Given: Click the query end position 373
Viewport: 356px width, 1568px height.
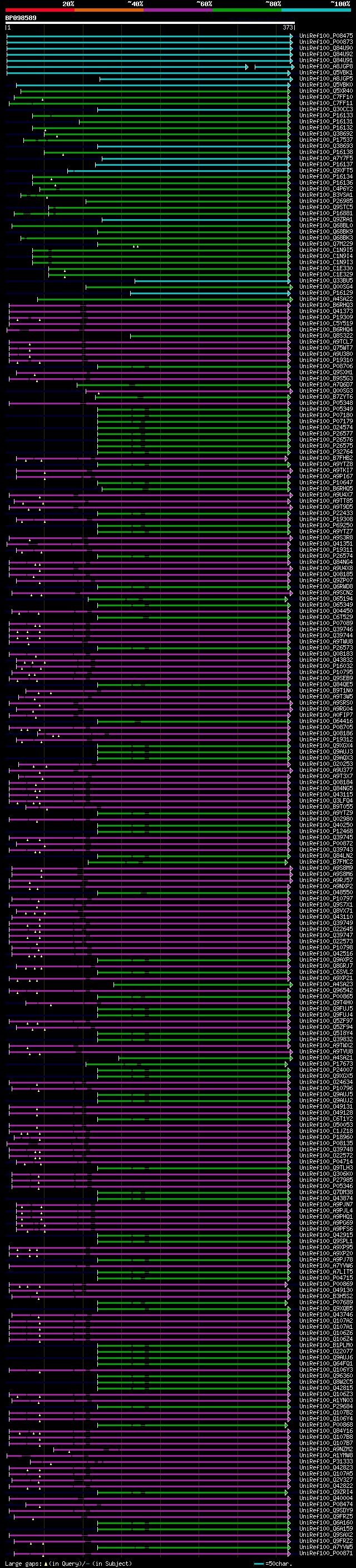Looking at the screenshot, I should pos(288,27).
